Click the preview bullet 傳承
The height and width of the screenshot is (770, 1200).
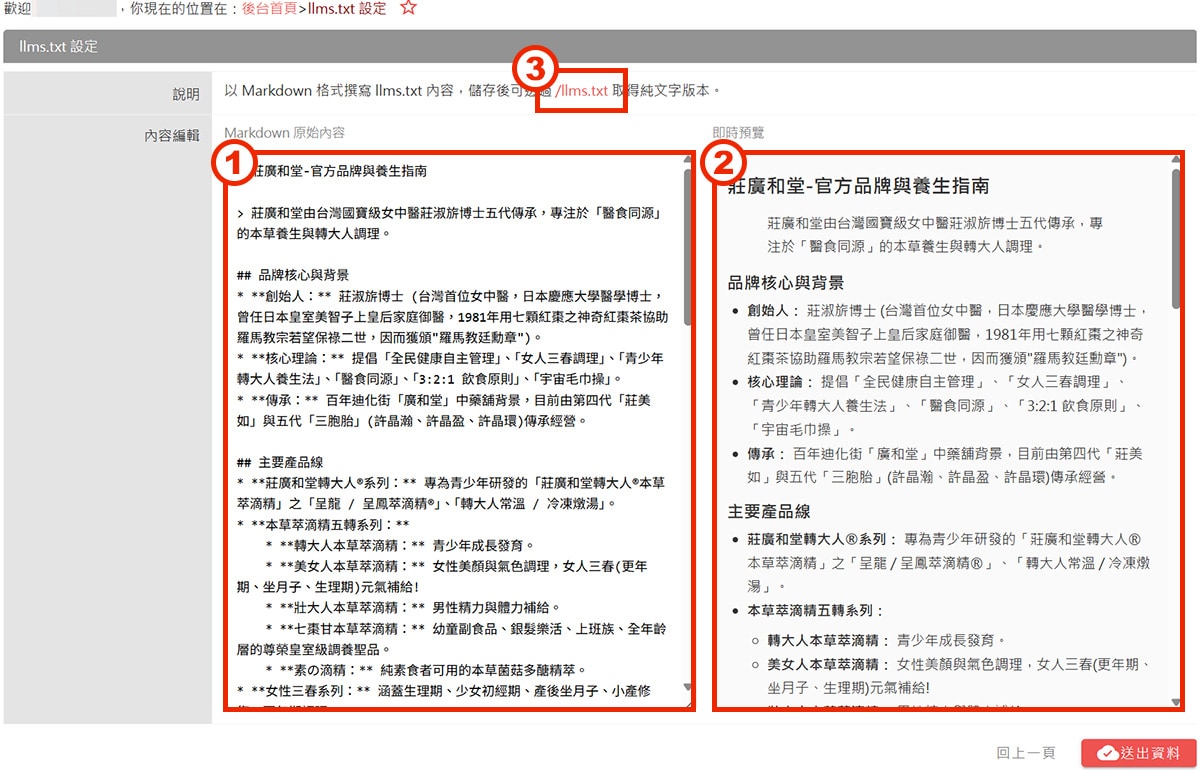(x=765, y=454)
